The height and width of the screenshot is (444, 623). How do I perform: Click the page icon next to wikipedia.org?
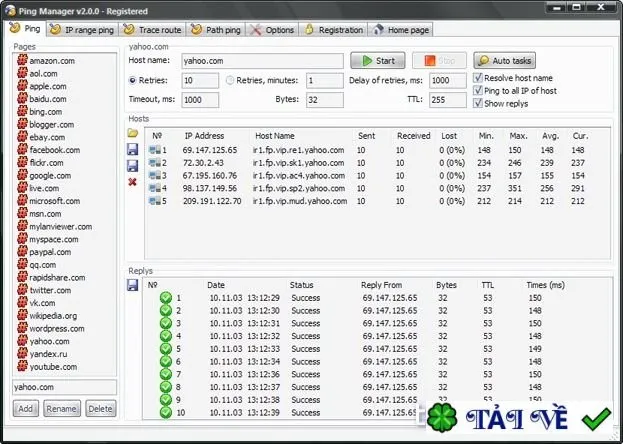coord(23,316)
